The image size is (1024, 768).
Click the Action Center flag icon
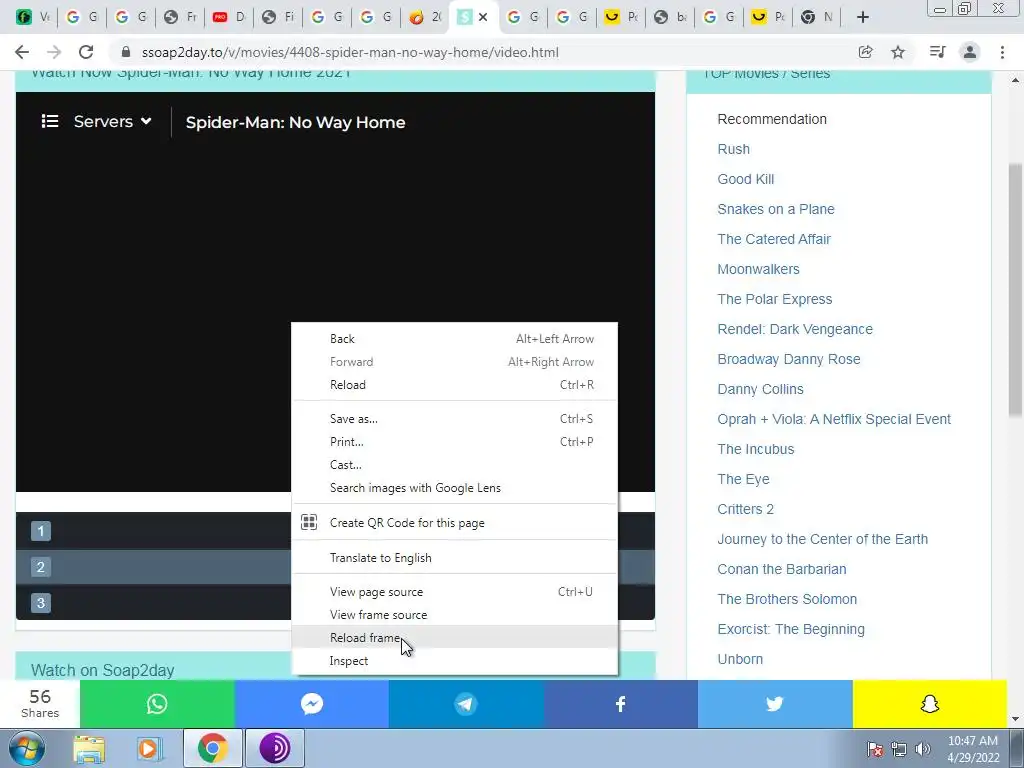[x=874, y=749]
